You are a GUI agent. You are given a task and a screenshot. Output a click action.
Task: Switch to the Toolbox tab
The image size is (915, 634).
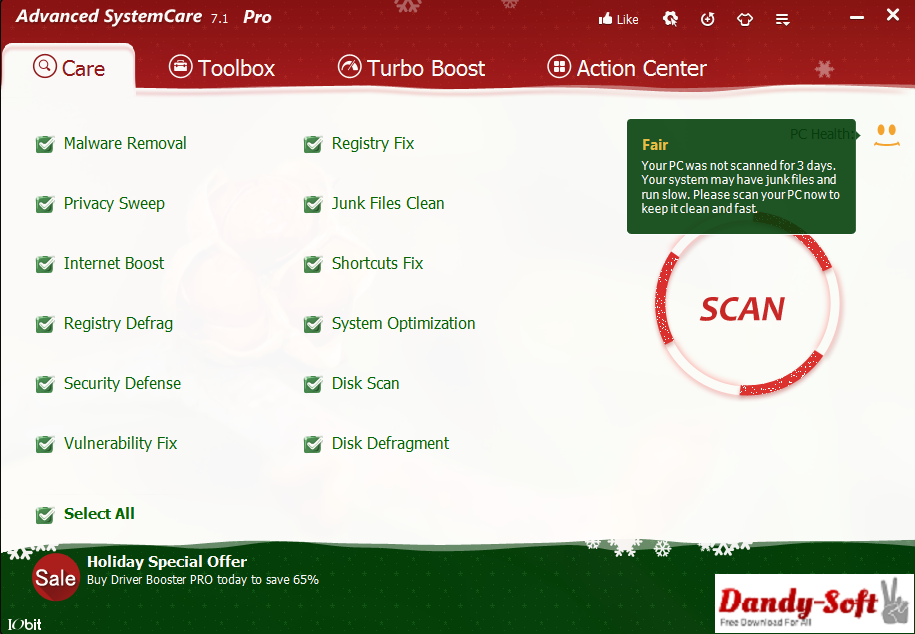pyautogui.click(x=221, y=67)
